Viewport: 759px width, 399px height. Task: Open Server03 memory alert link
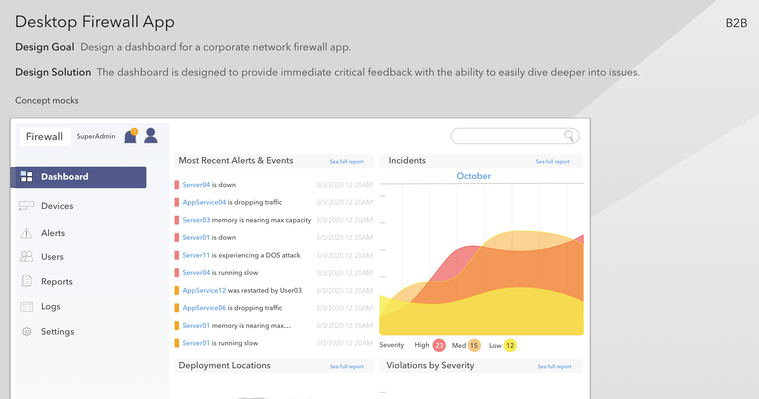(196, 220)
